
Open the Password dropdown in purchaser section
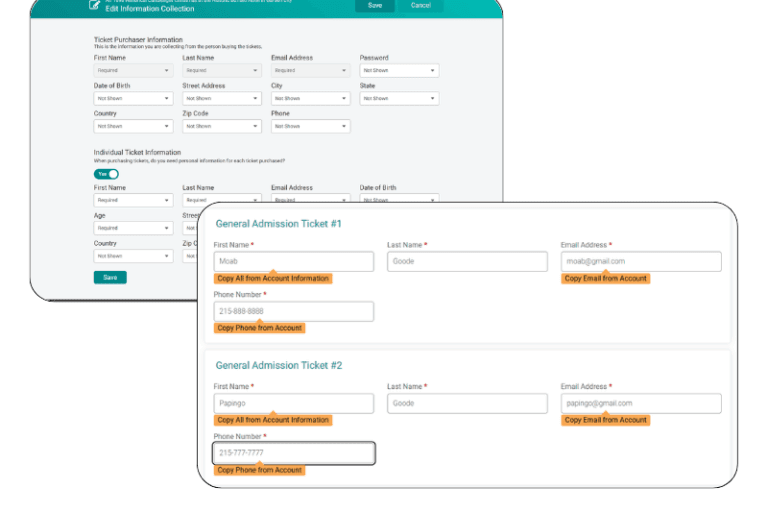pyautogui.click(x=398, y=71)
